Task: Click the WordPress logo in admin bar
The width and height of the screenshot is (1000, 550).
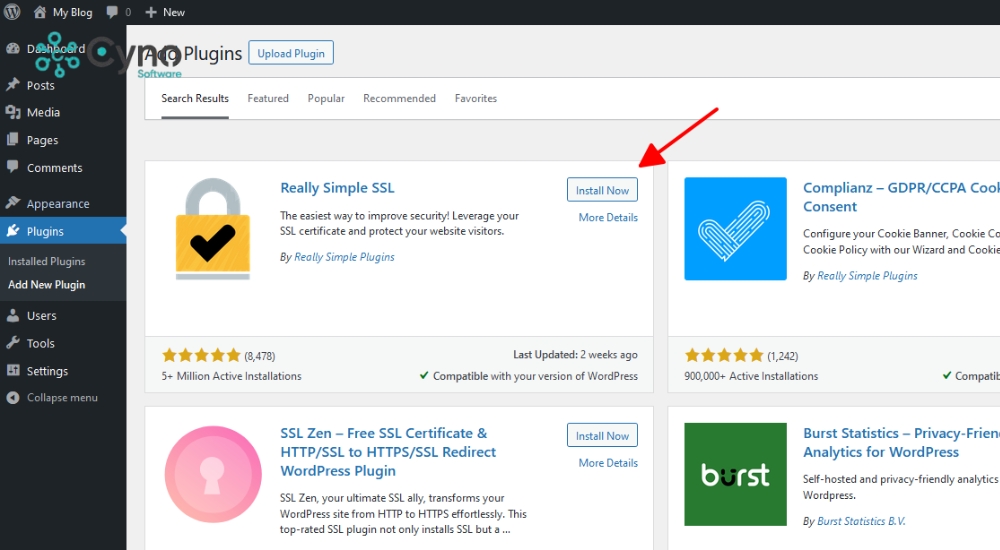Action: pyautogui.click(x=12, y=11)
